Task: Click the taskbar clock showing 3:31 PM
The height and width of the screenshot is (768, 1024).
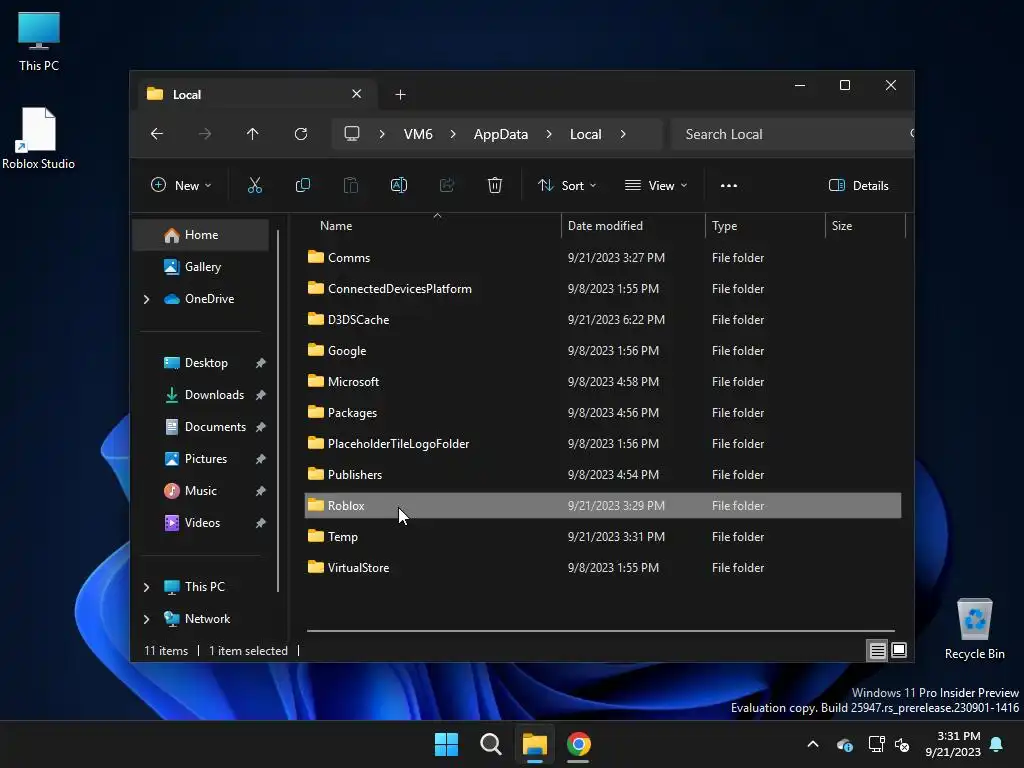Action: (953, 744)
